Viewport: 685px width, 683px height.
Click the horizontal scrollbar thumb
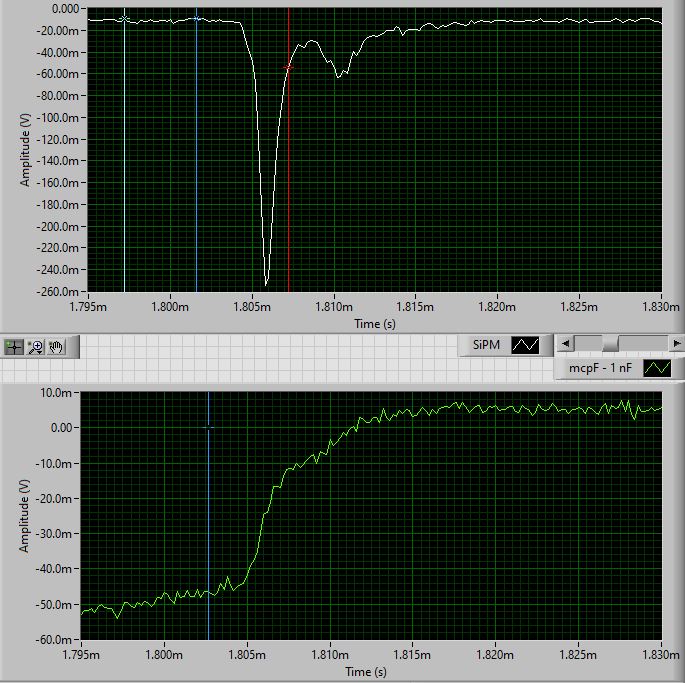(610, 343)
